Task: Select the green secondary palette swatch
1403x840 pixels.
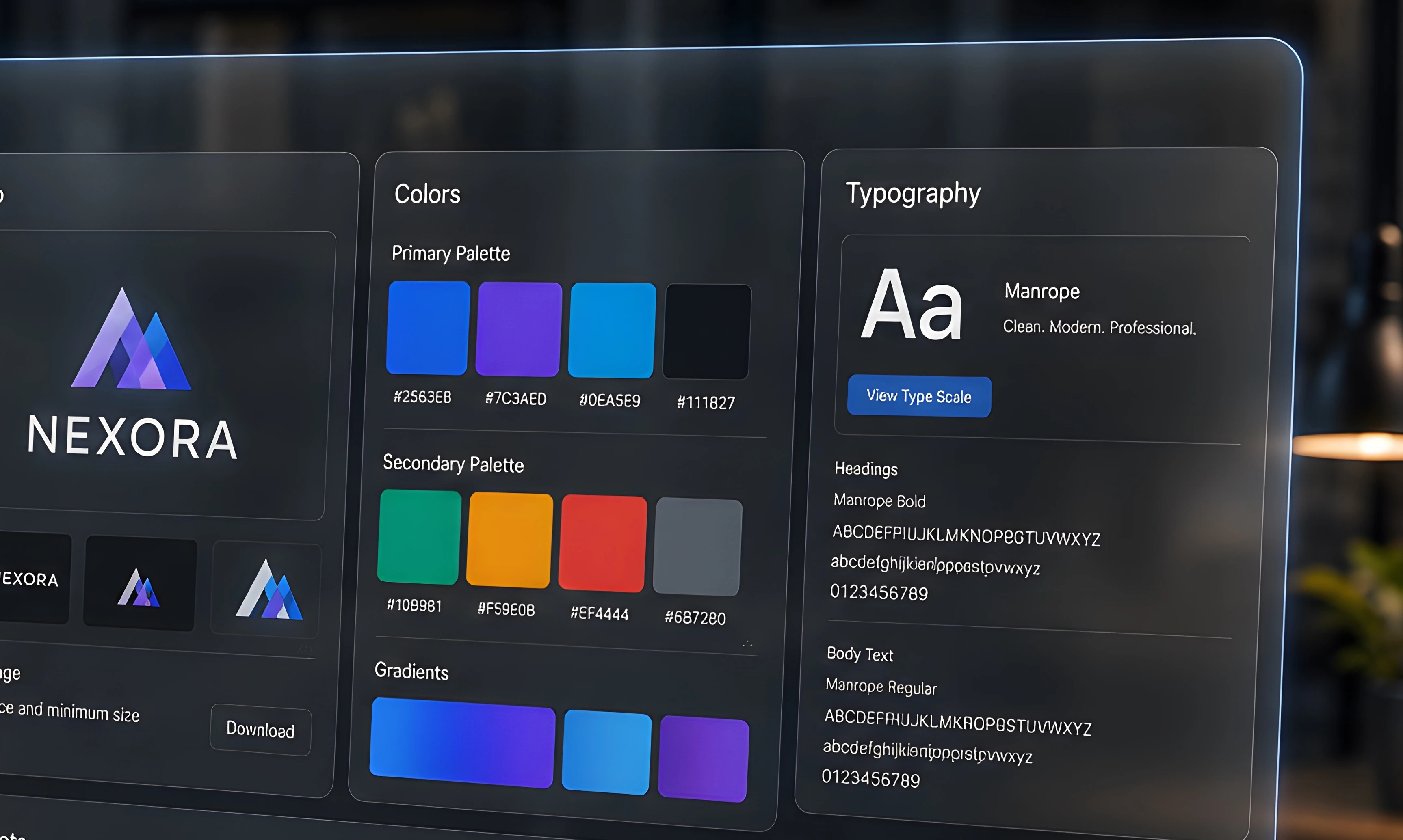Action: click(x=419, y=537)
